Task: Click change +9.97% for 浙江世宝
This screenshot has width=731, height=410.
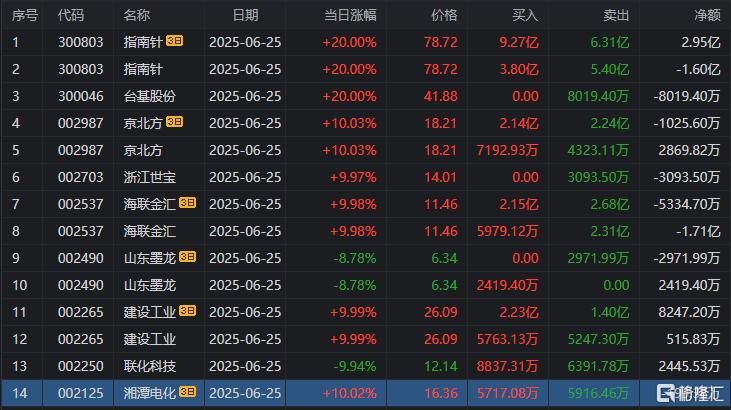Action: click(x=353, y=177)
